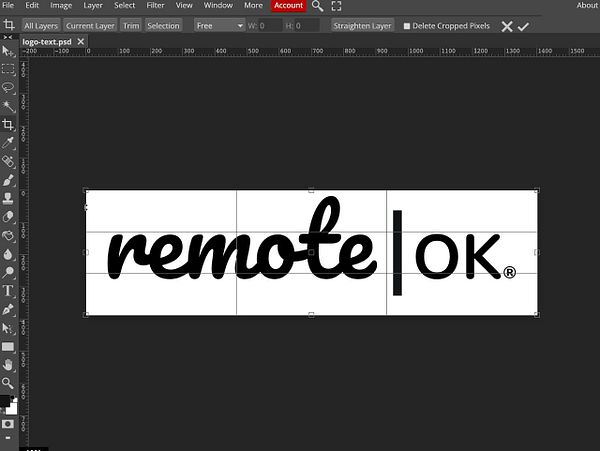Select the Rectangle Select tool
The width and height of the screenshot is (600, 451).
coord(7,69)
